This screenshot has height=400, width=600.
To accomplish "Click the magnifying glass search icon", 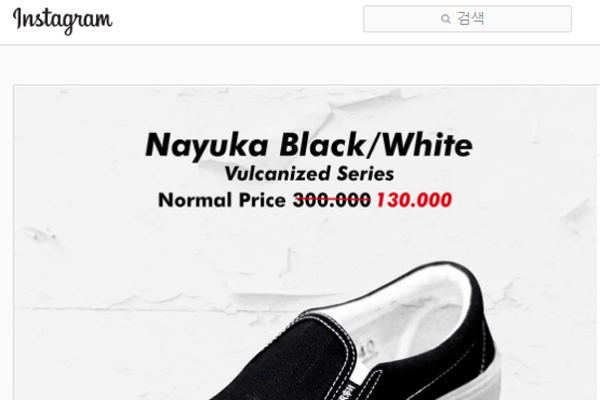I will (x=445, y=19).
